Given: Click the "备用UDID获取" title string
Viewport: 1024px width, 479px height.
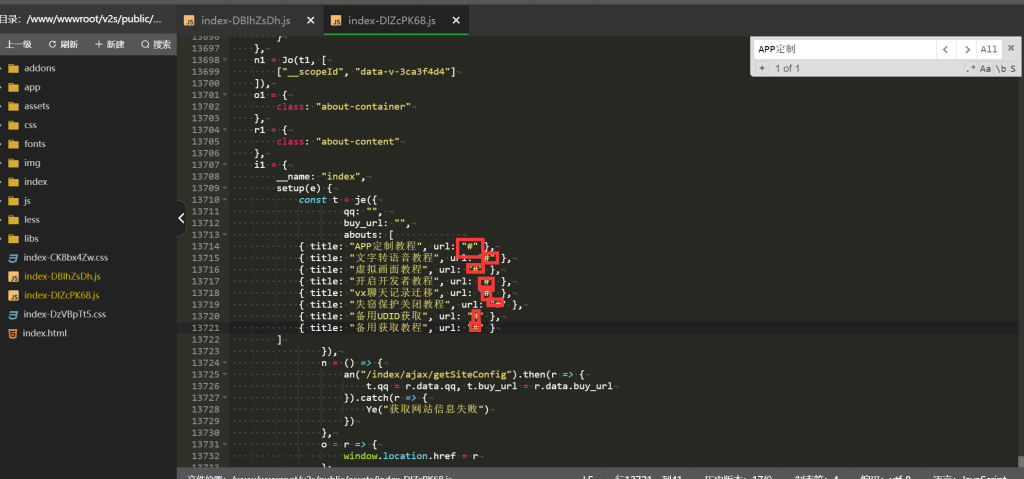Looking at the screenshot, I should point(388,317).
